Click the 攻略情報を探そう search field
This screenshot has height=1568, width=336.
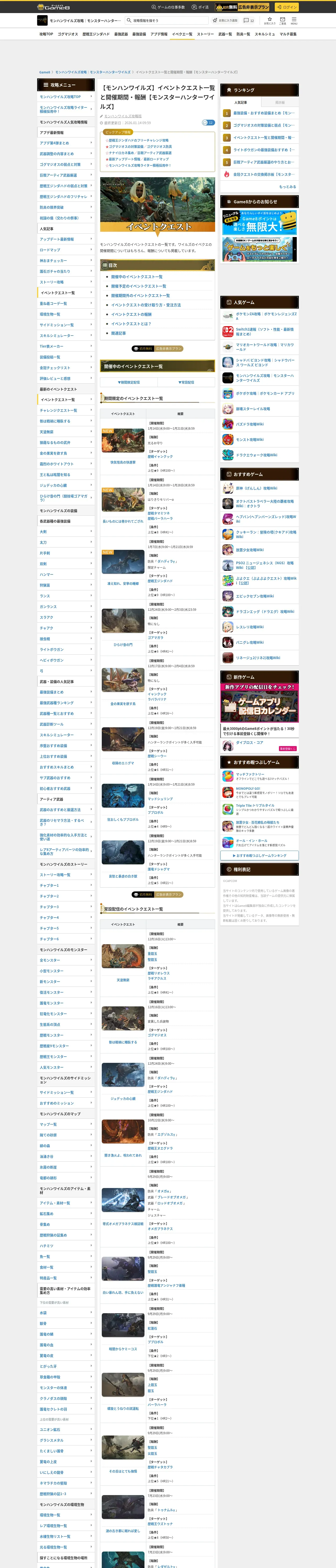tap(166, 21)
